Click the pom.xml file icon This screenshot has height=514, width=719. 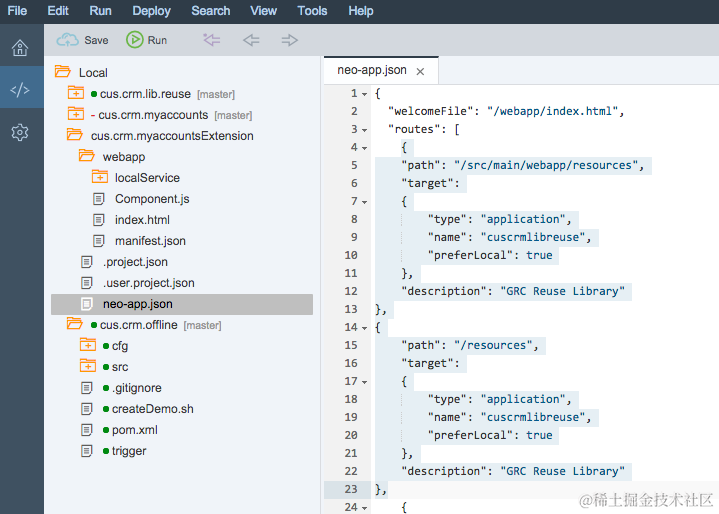tap(87, 430)
